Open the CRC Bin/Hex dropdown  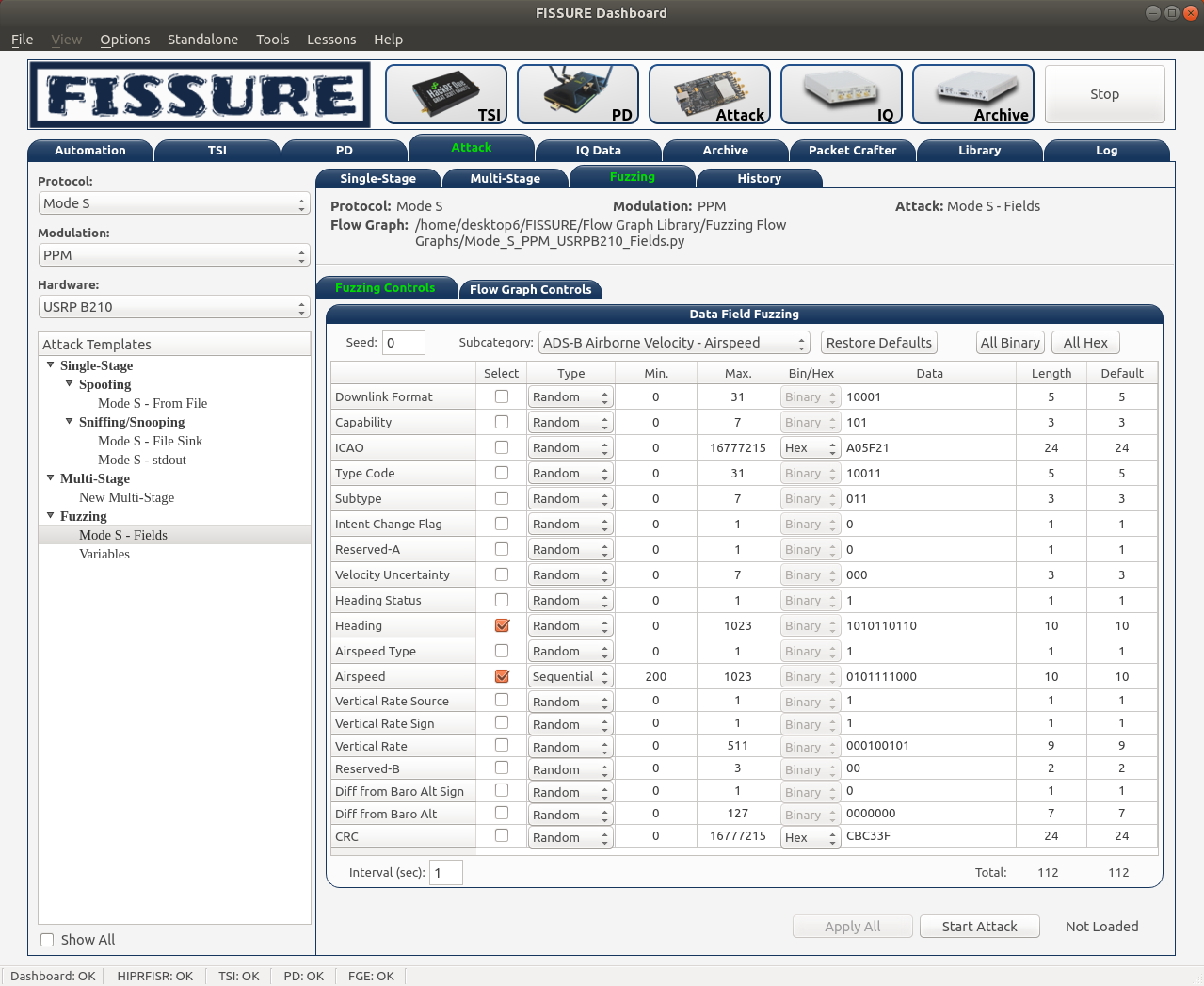[810, 837]
